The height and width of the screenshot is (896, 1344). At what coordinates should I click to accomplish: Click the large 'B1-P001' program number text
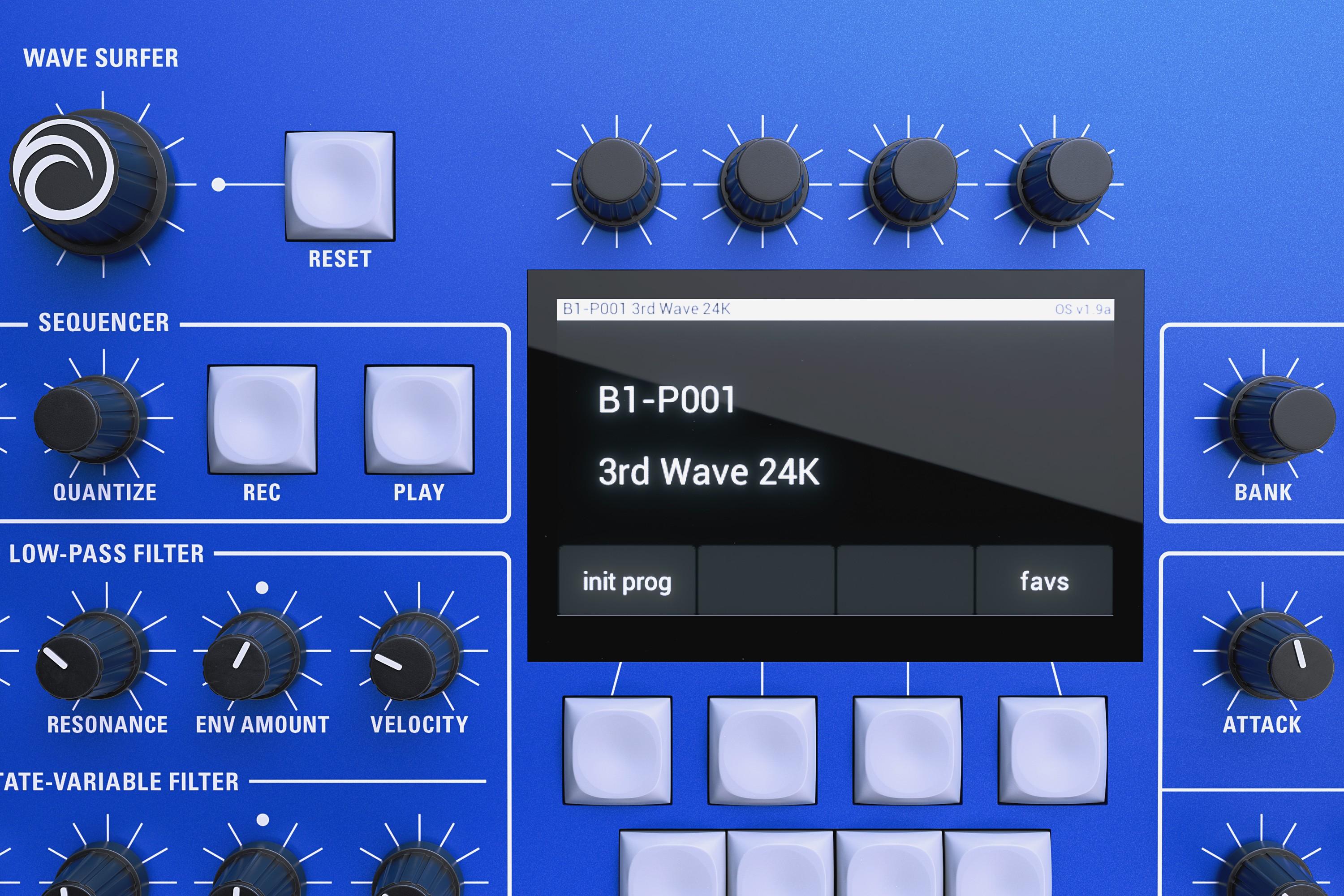point(666,400)
